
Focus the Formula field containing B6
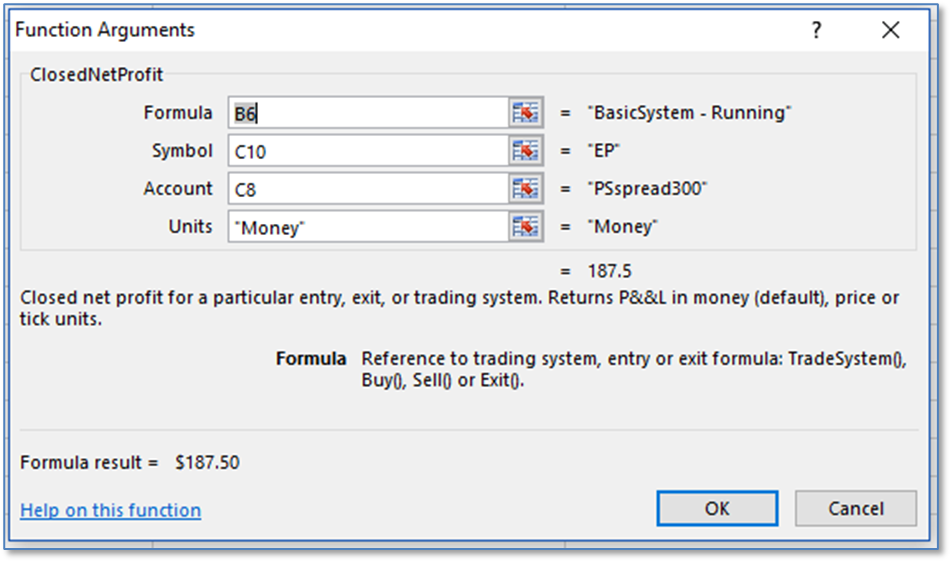pos(367,113)
